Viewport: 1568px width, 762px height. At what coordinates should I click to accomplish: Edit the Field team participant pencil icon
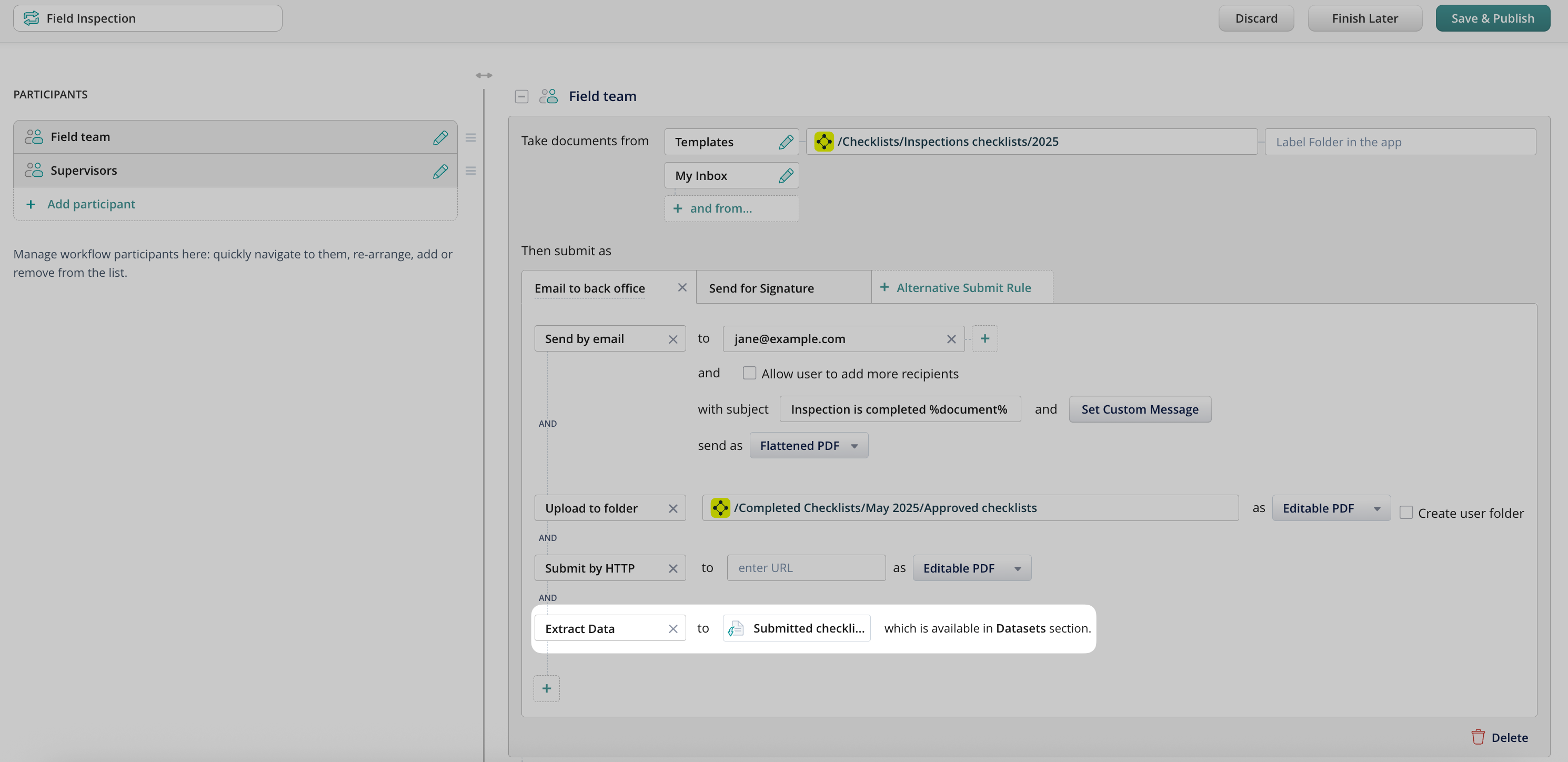click(x=440, y=137)
